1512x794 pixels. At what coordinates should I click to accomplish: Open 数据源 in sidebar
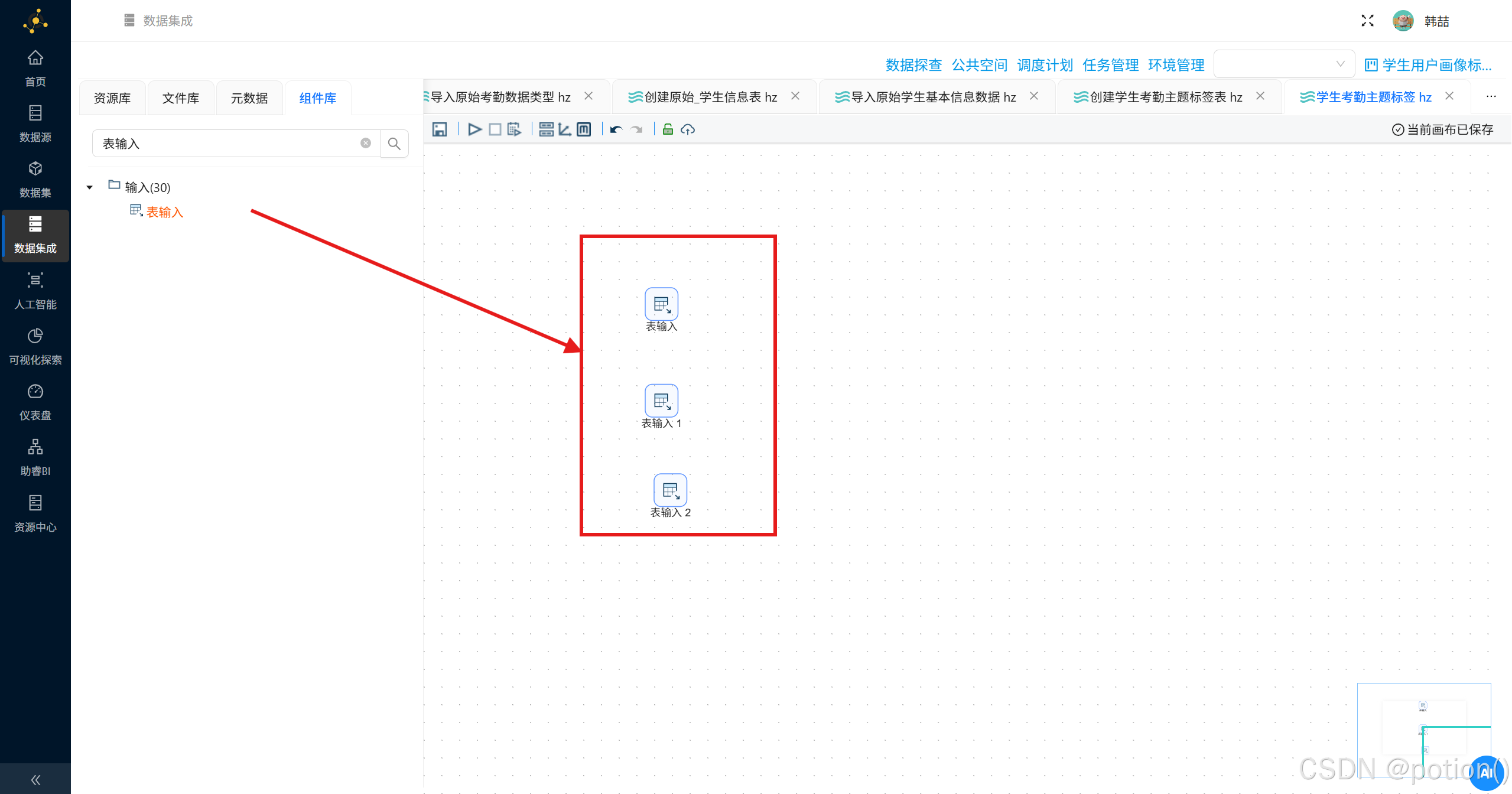(35, 124)
